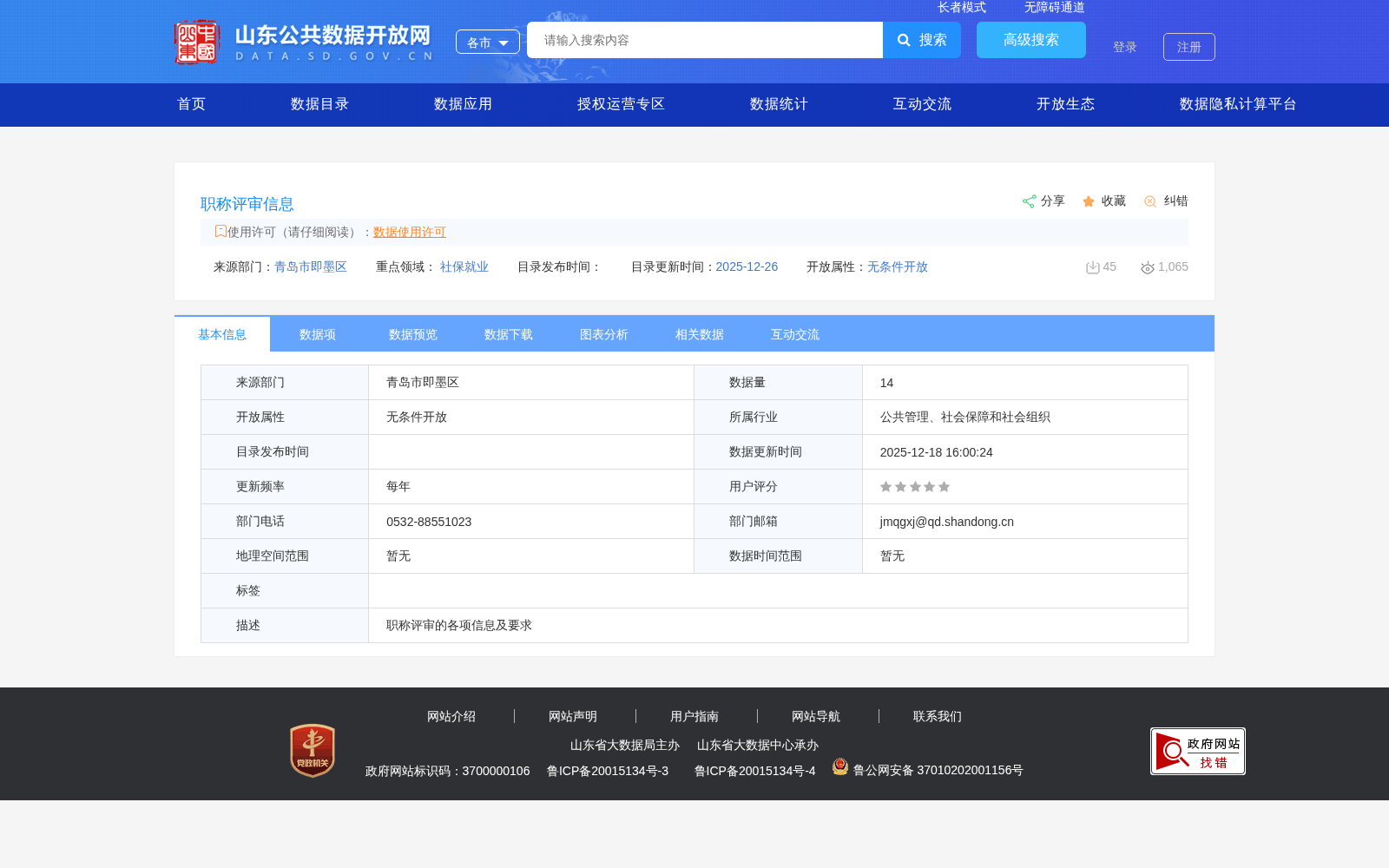Open 数据目录 in navigation bar
Screen dimensions: 1389x868
click(x=320, y=104)
